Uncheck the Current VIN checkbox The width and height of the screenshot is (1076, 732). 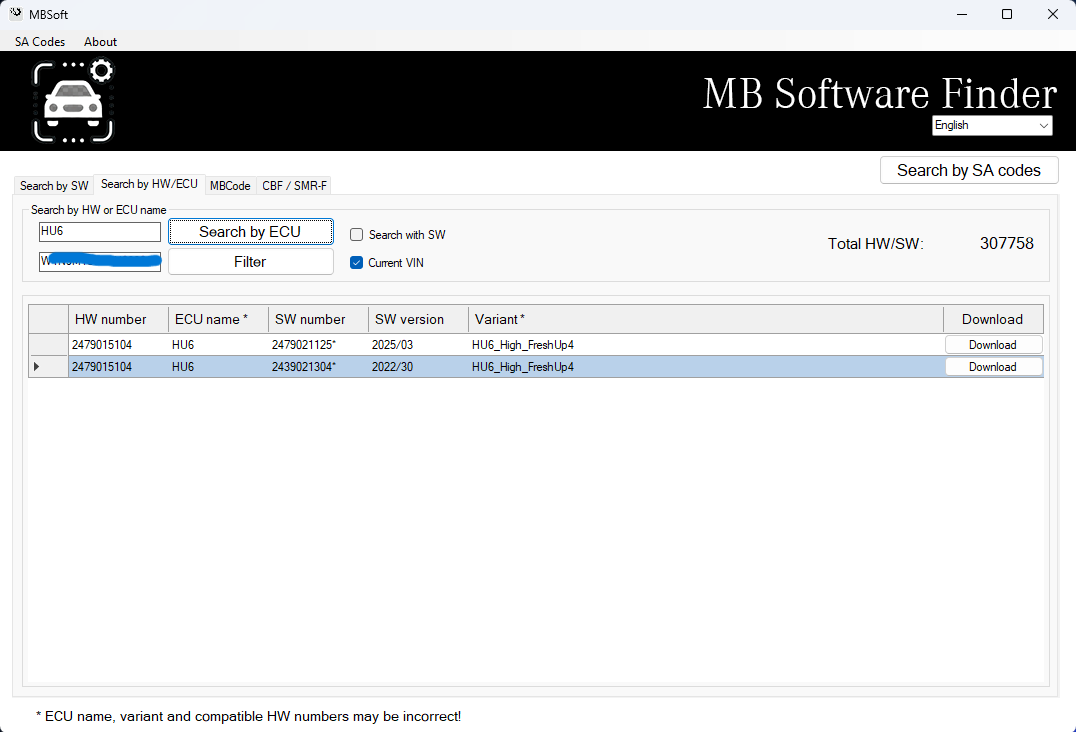click(x=357, y=263)
